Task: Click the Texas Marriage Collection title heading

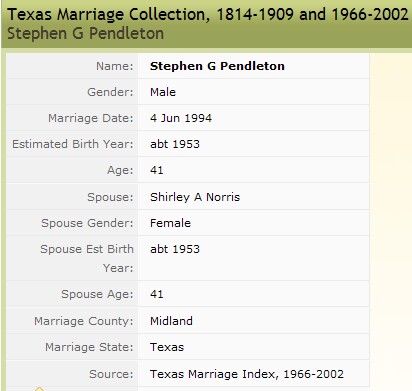Action: (x=207, y=15)
